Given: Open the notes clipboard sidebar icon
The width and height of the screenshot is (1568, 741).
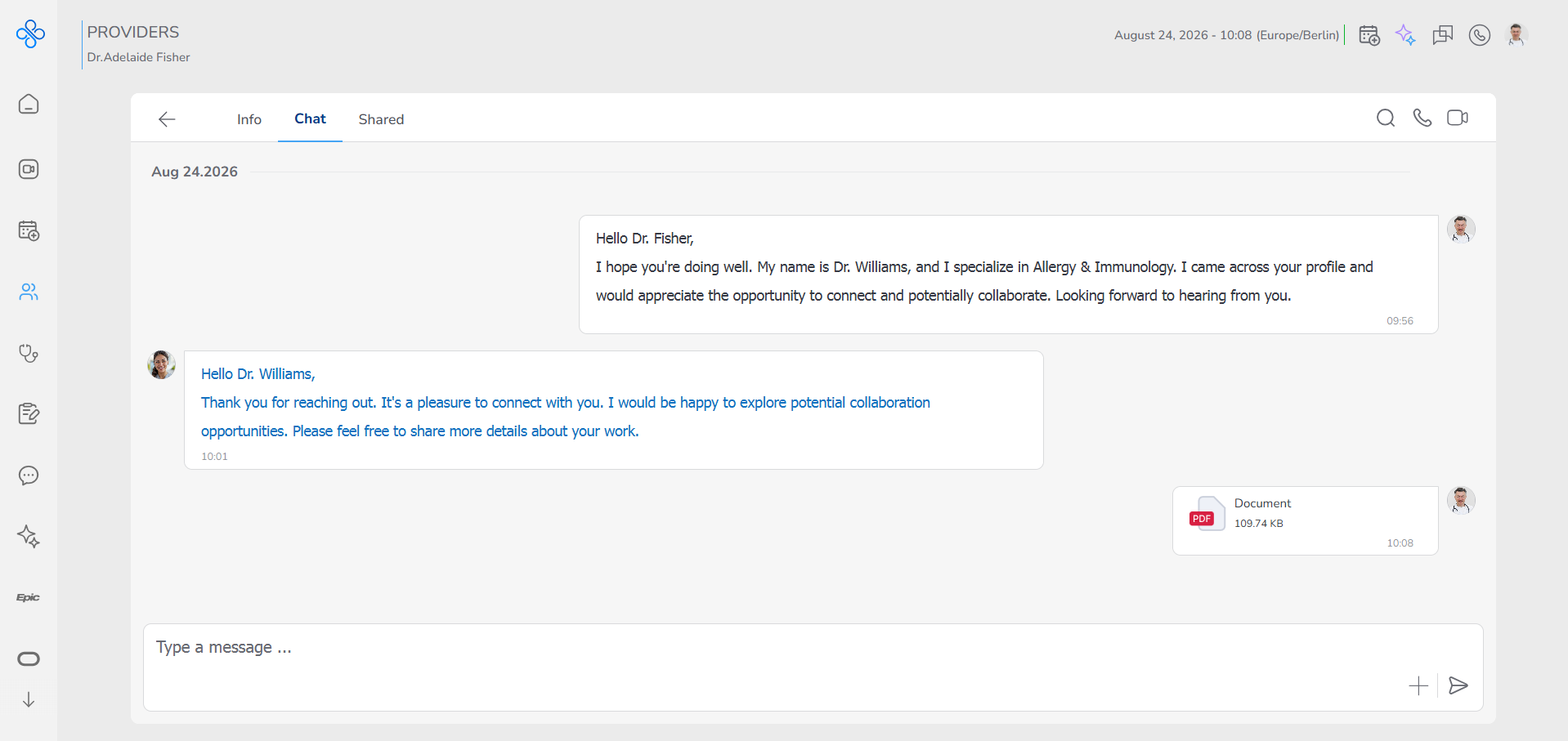Looking at the screenshot, I should [29, 414].
